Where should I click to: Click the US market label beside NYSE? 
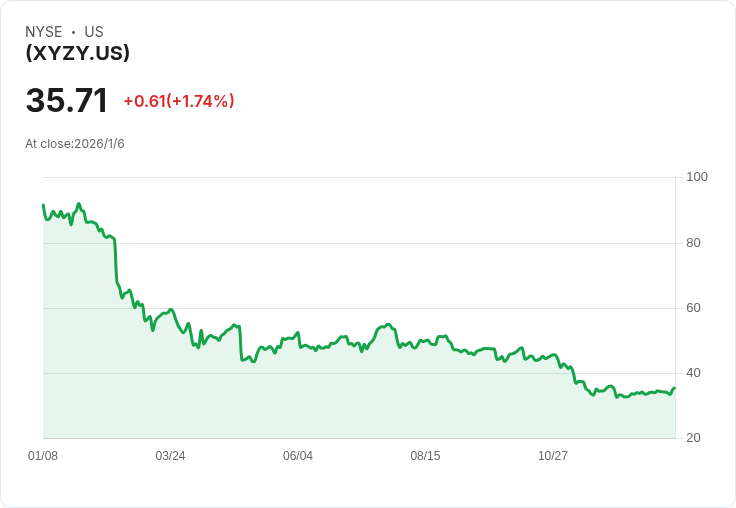pos(94,32)
